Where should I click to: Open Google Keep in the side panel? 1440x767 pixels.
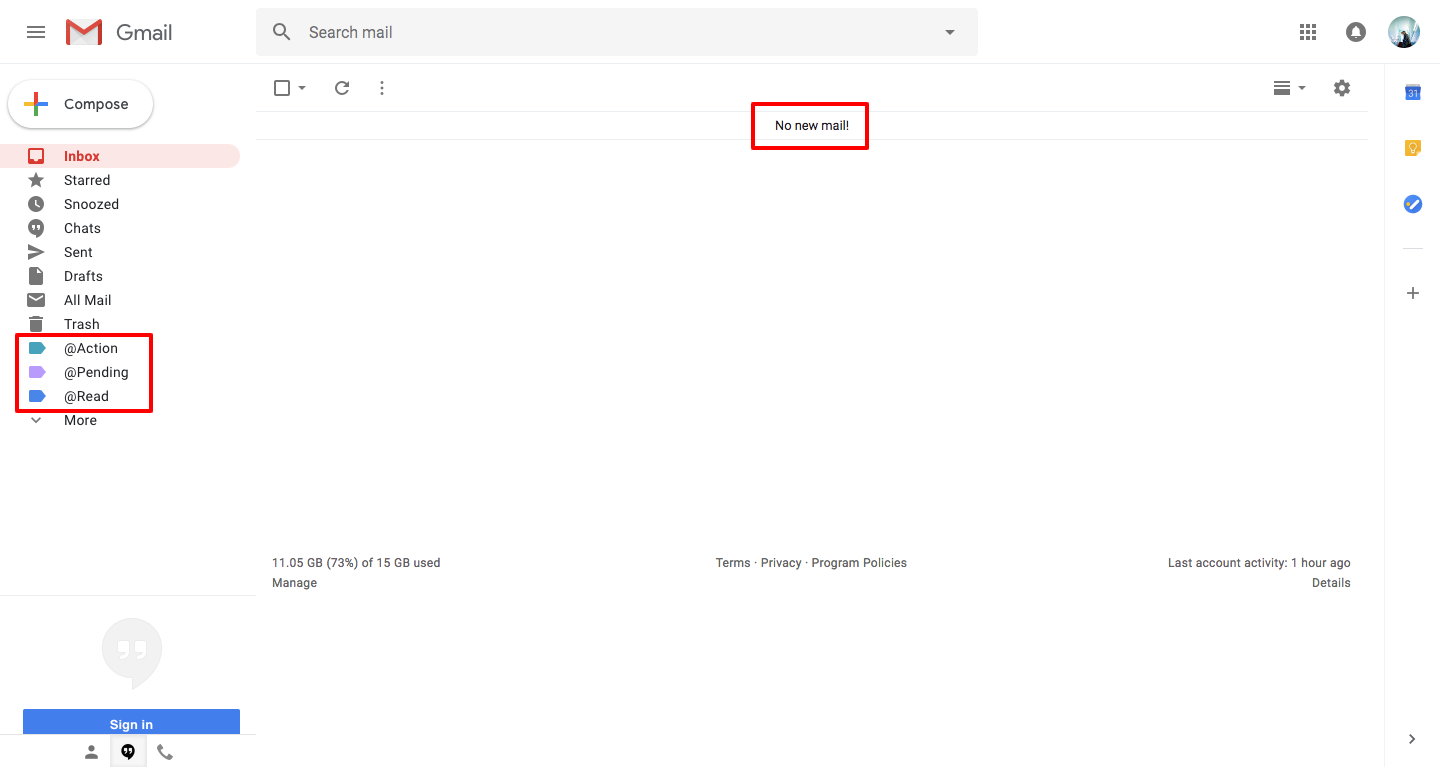[x=1412, y=147]
